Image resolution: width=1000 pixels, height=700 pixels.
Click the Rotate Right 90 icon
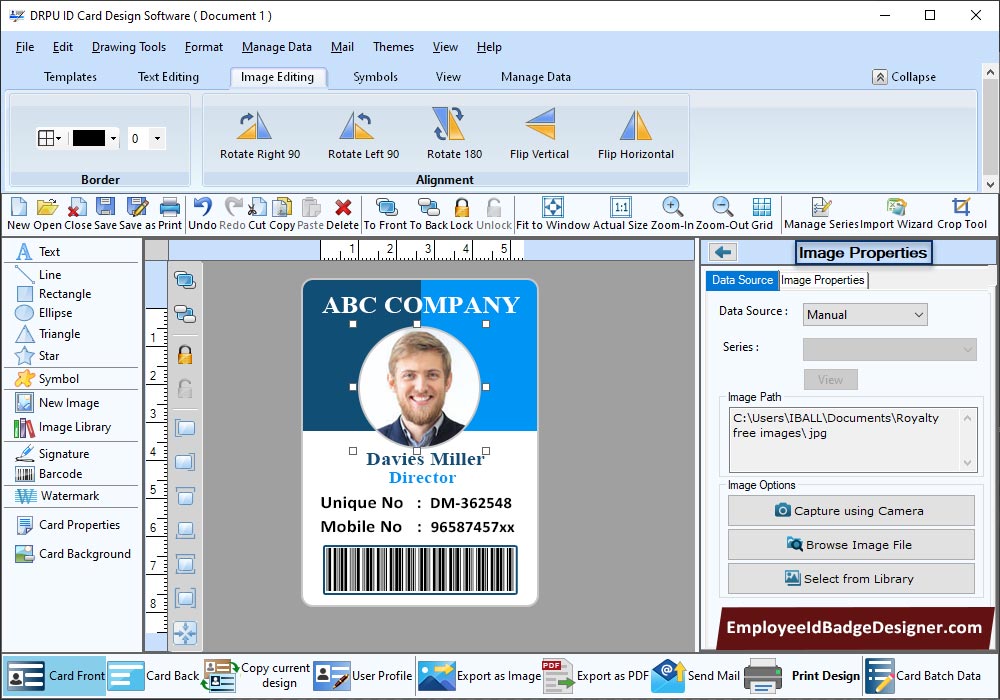pyautogui.click(x=255, y=125)
